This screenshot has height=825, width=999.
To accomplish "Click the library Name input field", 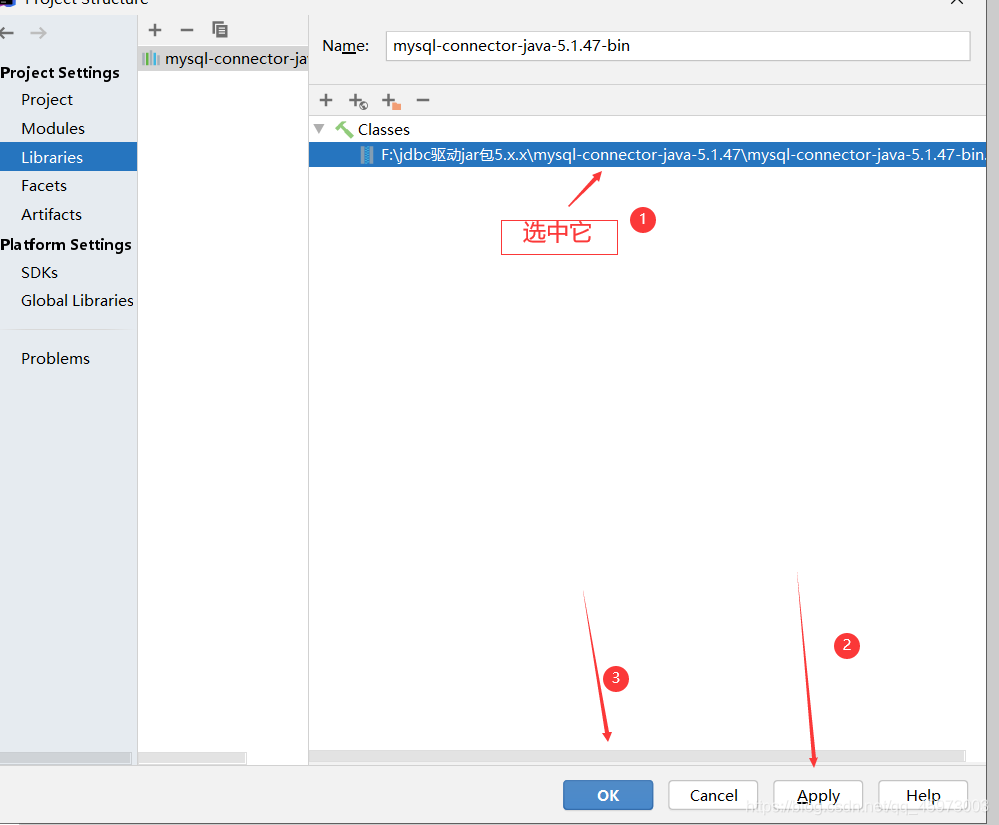I will (678, 46).
